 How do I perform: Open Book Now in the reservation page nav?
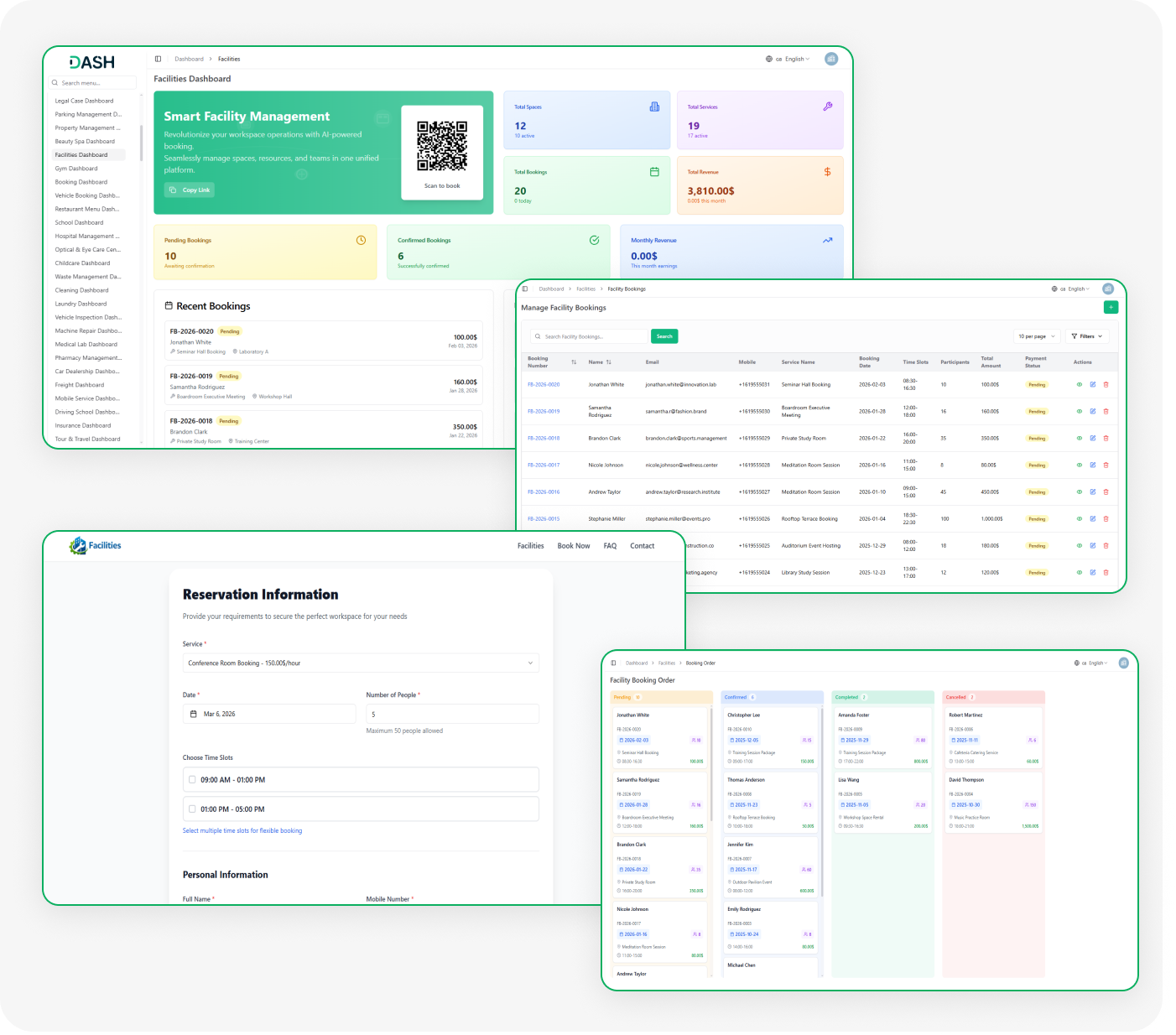[x=574, y=546]
